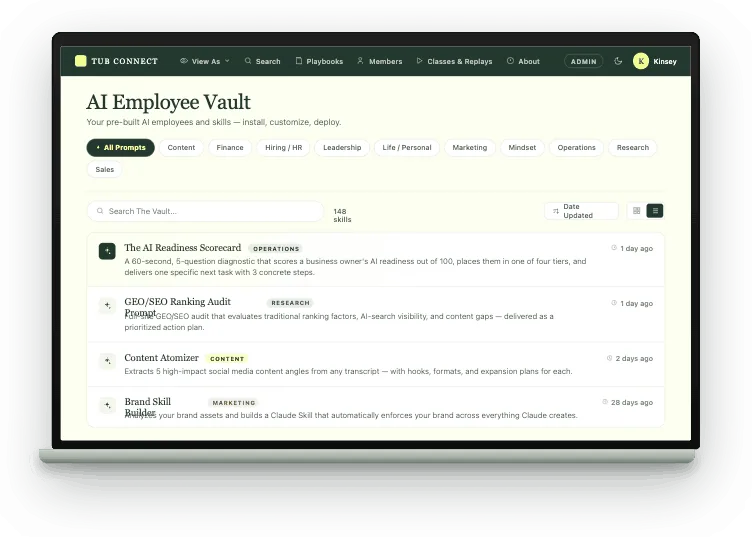Click the Members person icon
The width and height of the screenshot is (752, 537).
point(360,61)
